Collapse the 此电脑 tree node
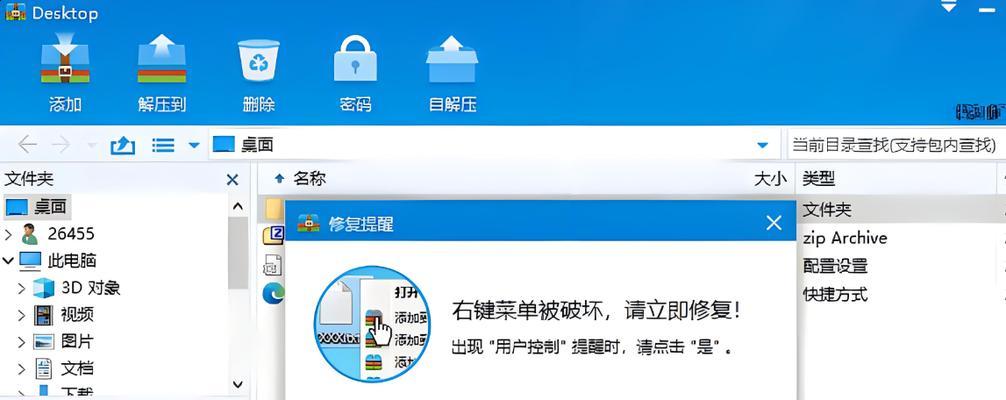1006x400 pixels. click(8, 261)
